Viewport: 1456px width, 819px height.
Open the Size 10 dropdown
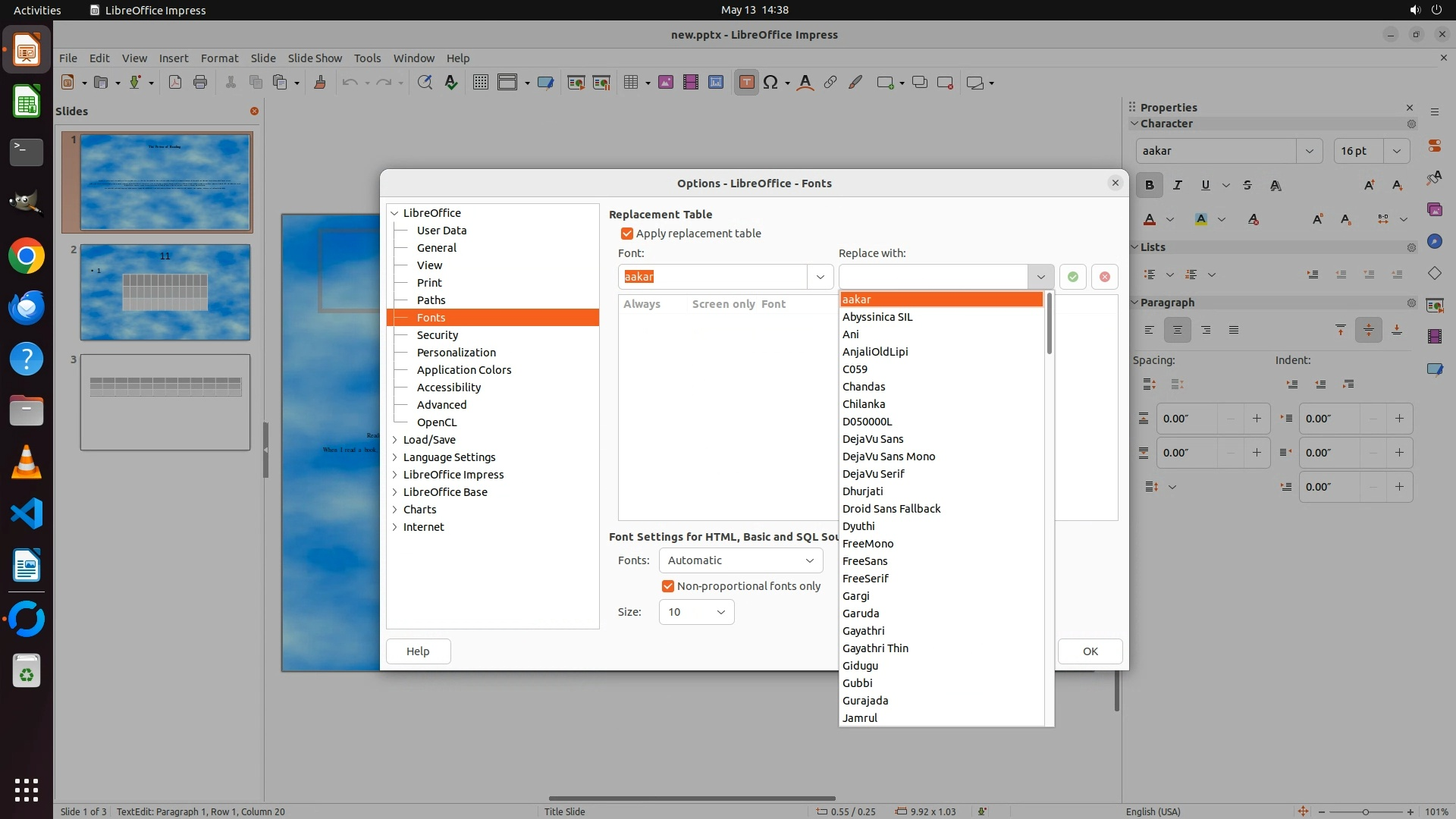pyautogui.click(x=696, y=612)
